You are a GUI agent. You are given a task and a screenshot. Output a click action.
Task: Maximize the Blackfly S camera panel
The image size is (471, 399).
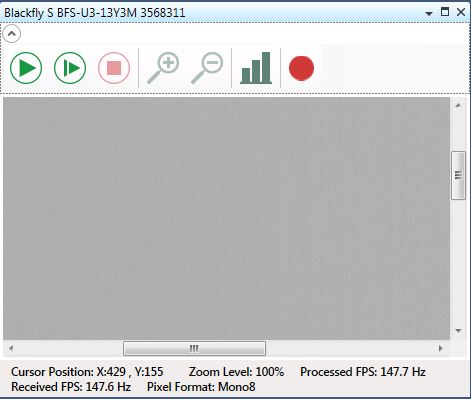tap(445, 12)
